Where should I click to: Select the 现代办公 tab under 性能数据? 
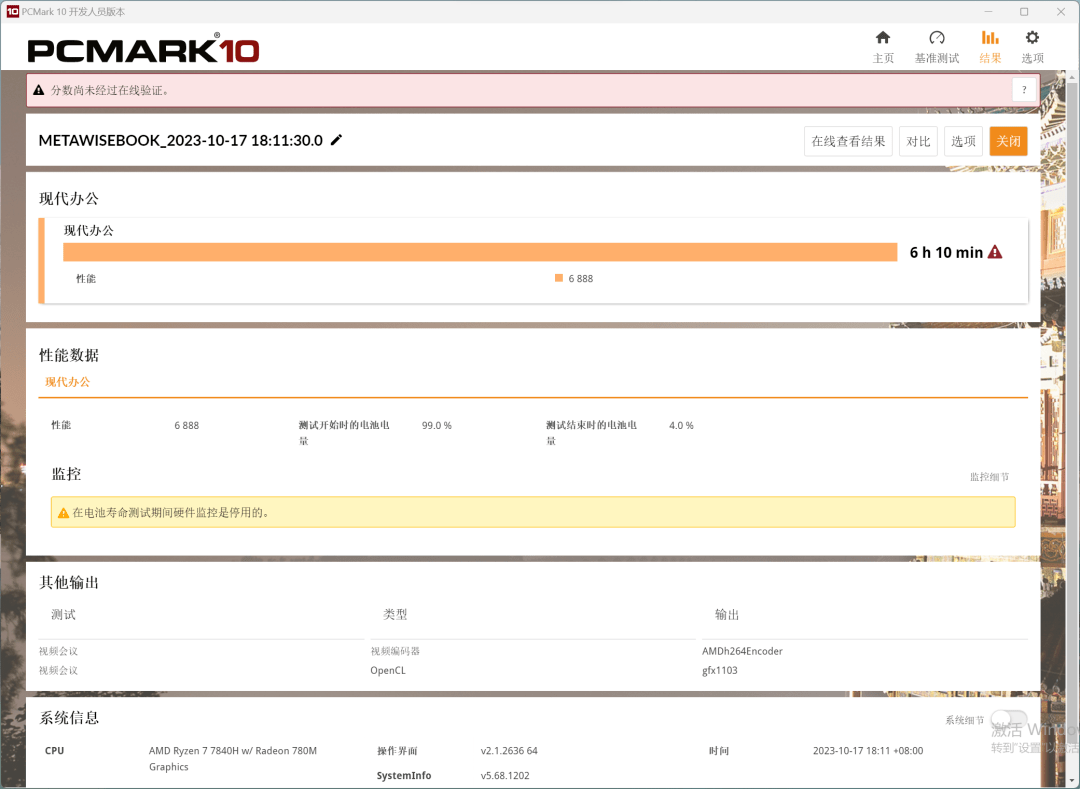(x=67, y=382)
